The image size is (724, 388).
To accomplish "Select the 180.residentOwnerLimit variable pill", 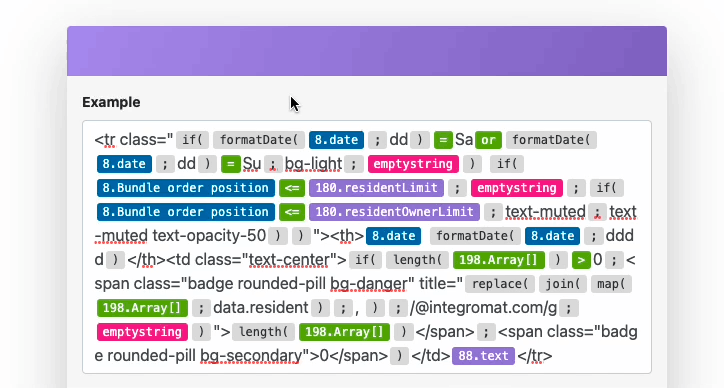I will tap(394, 212).
